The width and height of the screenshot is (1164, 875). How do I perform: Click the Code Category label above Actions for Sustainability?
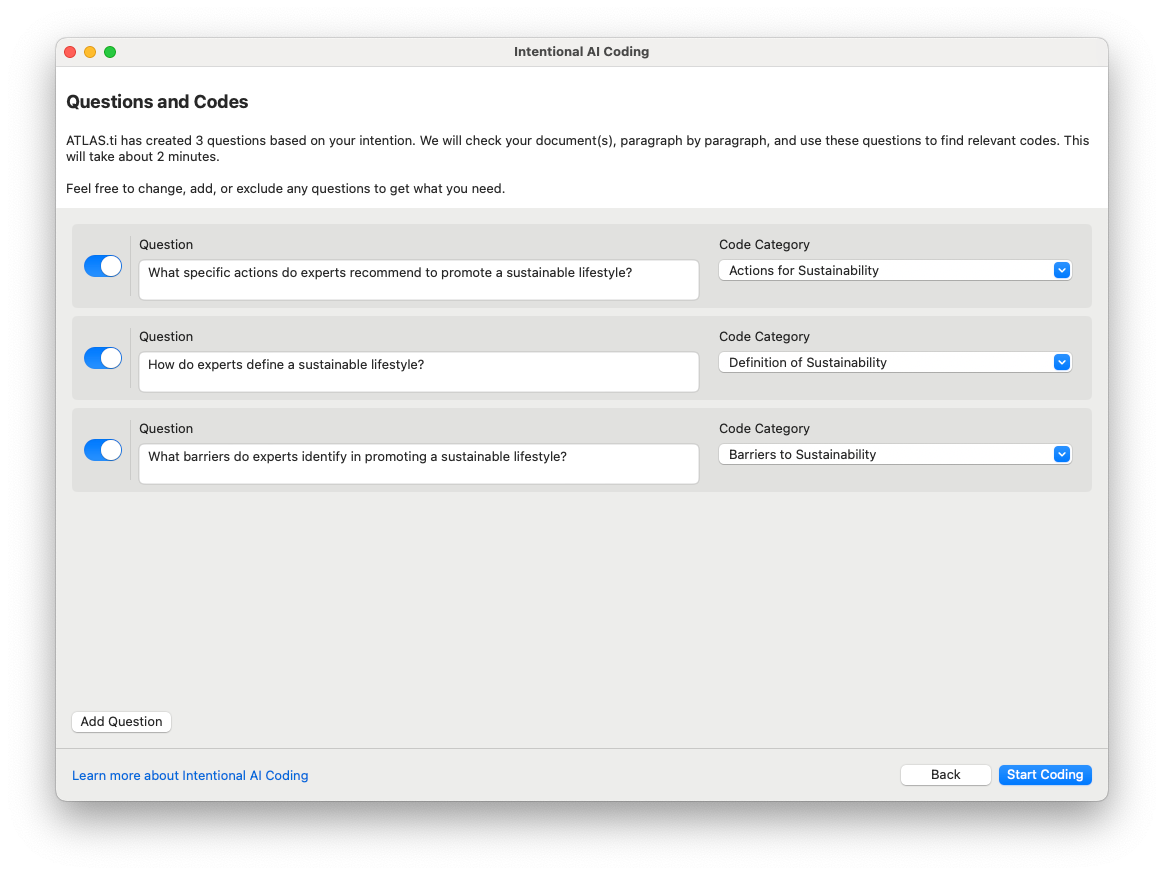click(764, 244)
